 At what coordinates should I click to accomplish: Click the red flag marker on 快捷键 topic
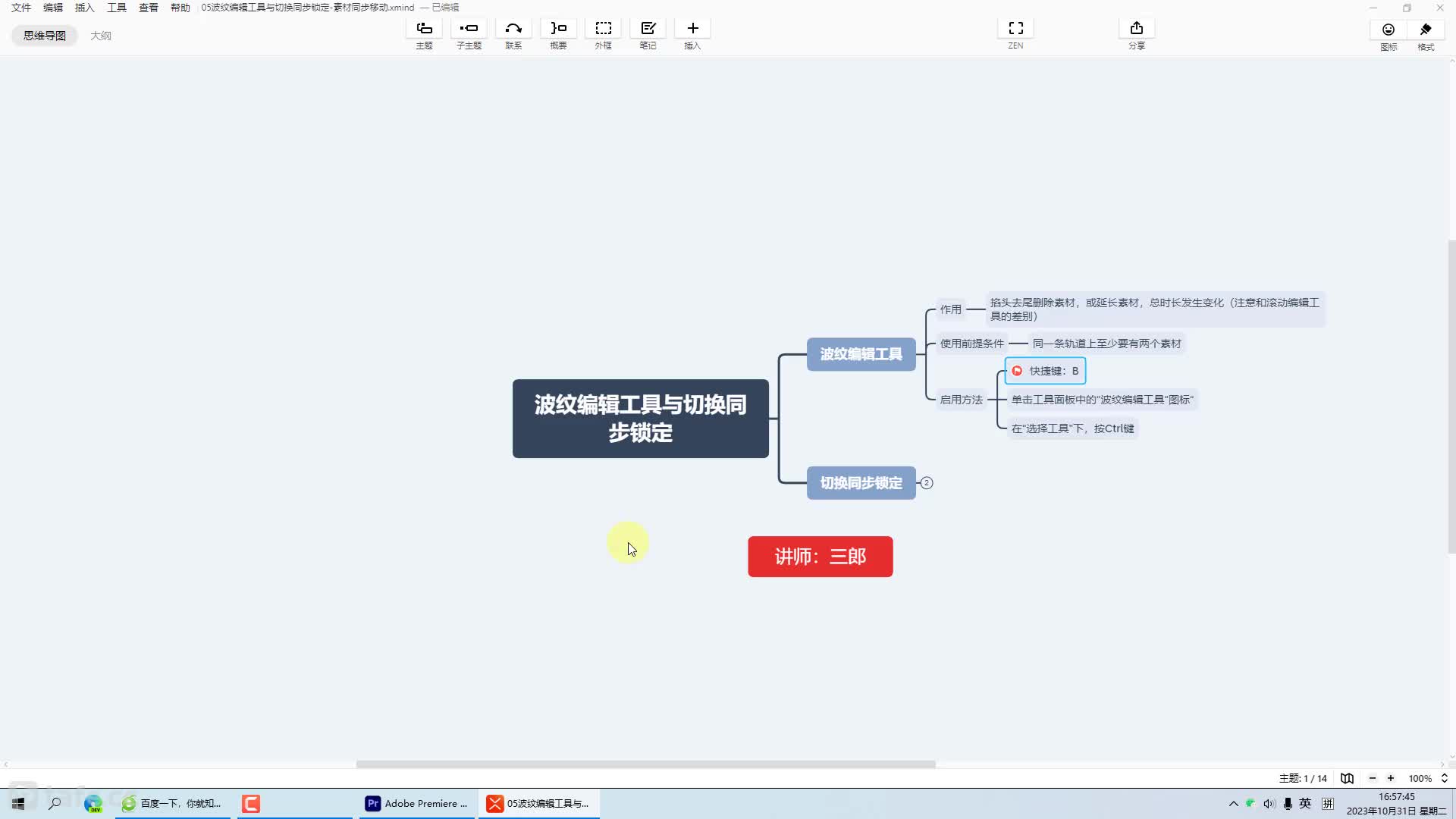pyautogui.click(x=1017, y=371)
